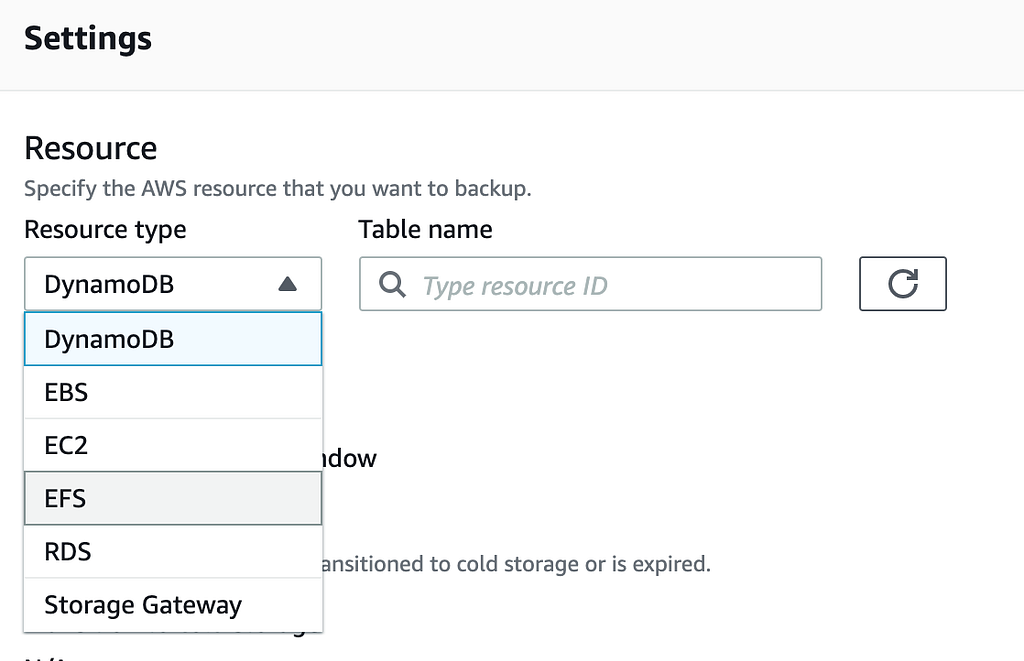The image size is (1024, 661).
Task: Select EBS from the resource type list
Action: click(x=173, y=392)
